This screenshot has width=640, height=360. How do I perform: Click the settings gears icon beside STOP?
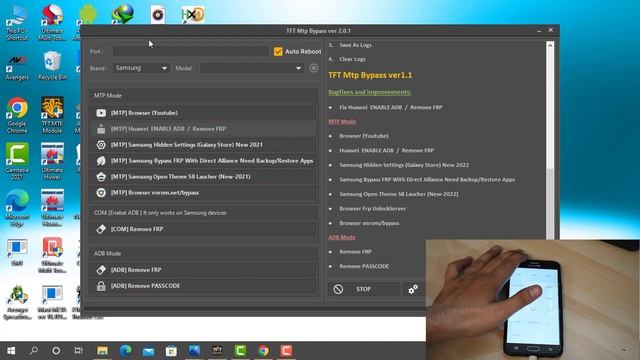coord(413,289)
